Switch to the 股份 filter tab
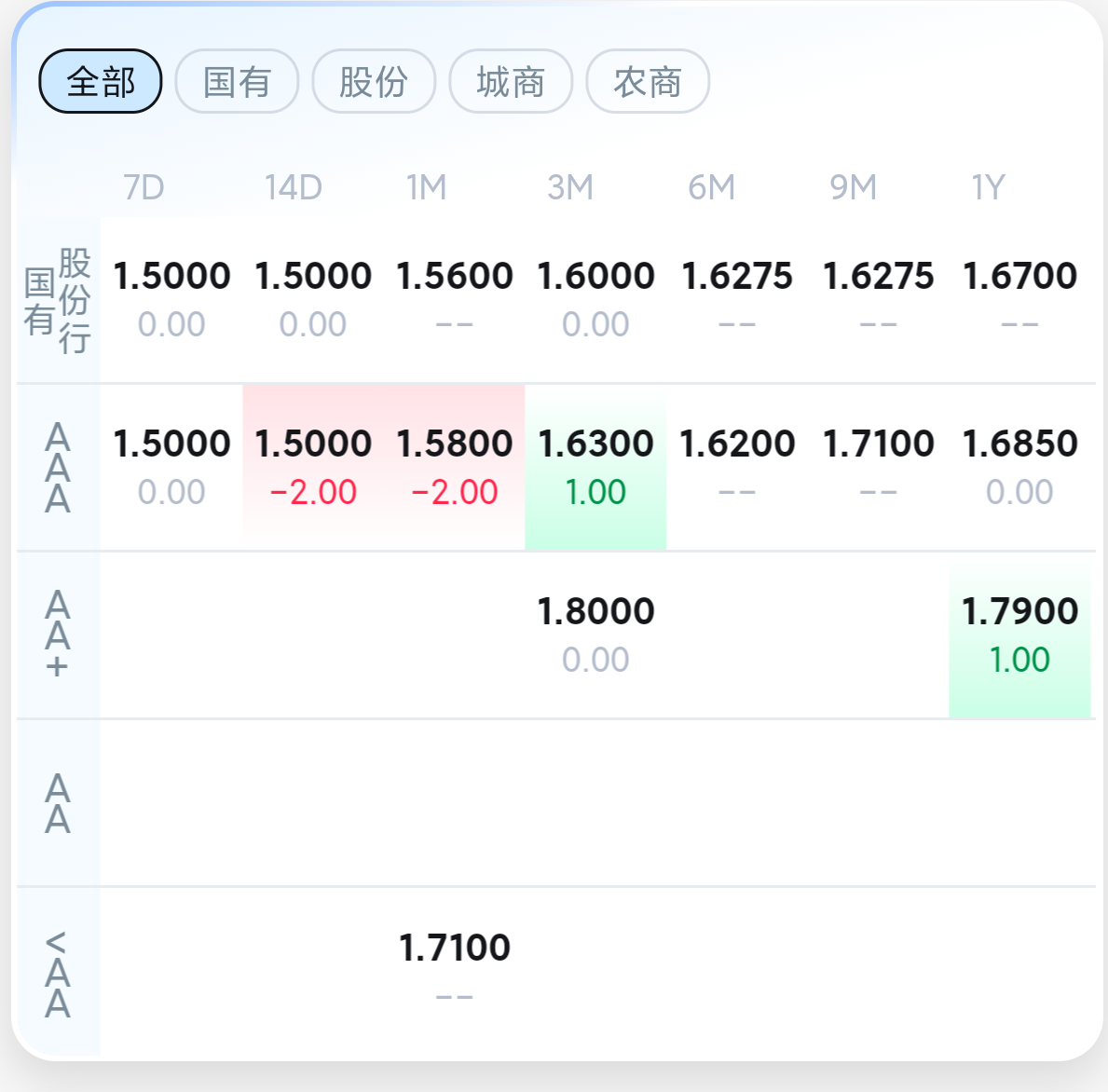Viewport: 1108px width, 1092px height. (374, 81)
